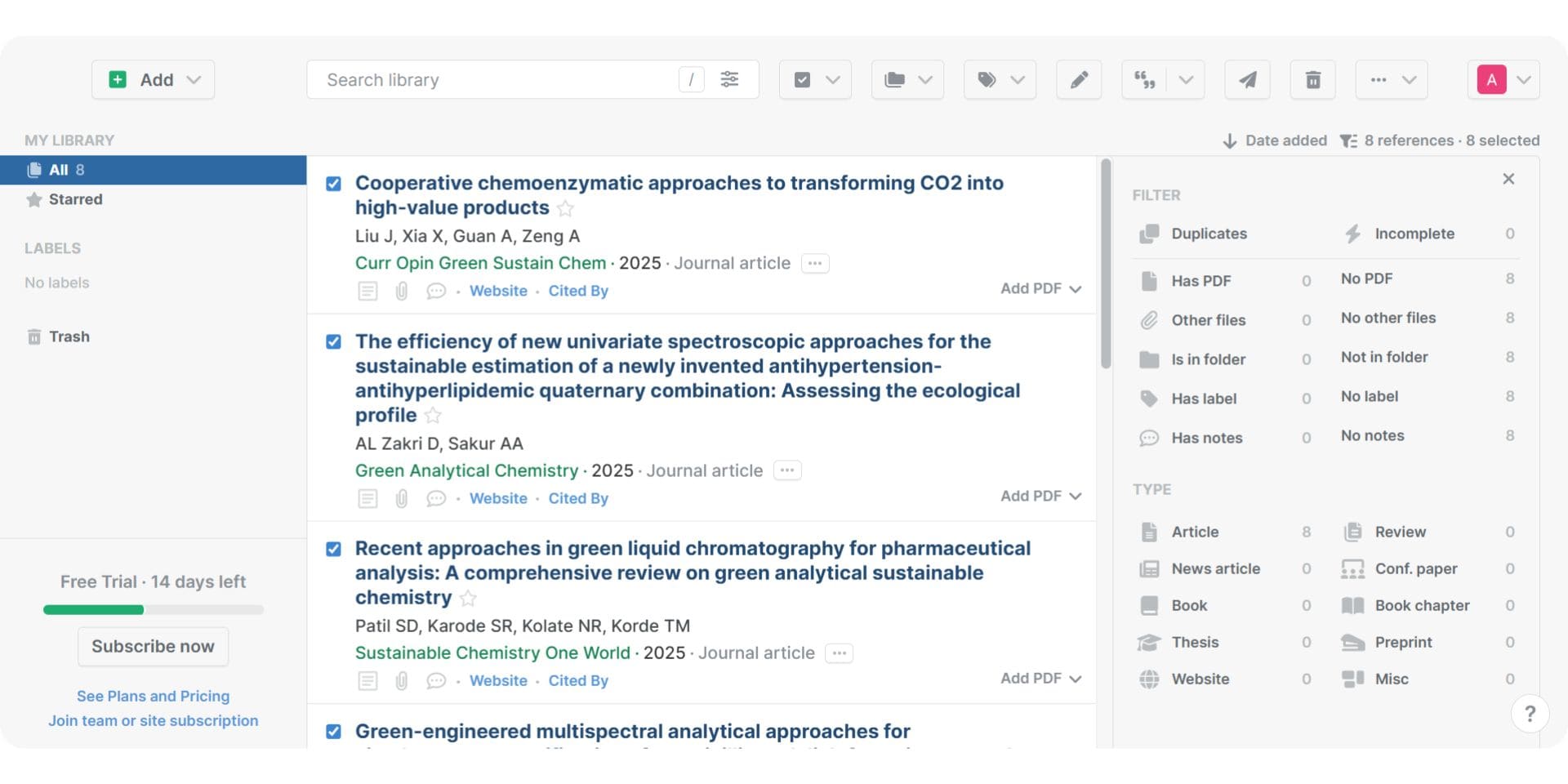
Task: Click the quotation marks cite icon
Action: pyautogui.click(x=1144, y=80)
